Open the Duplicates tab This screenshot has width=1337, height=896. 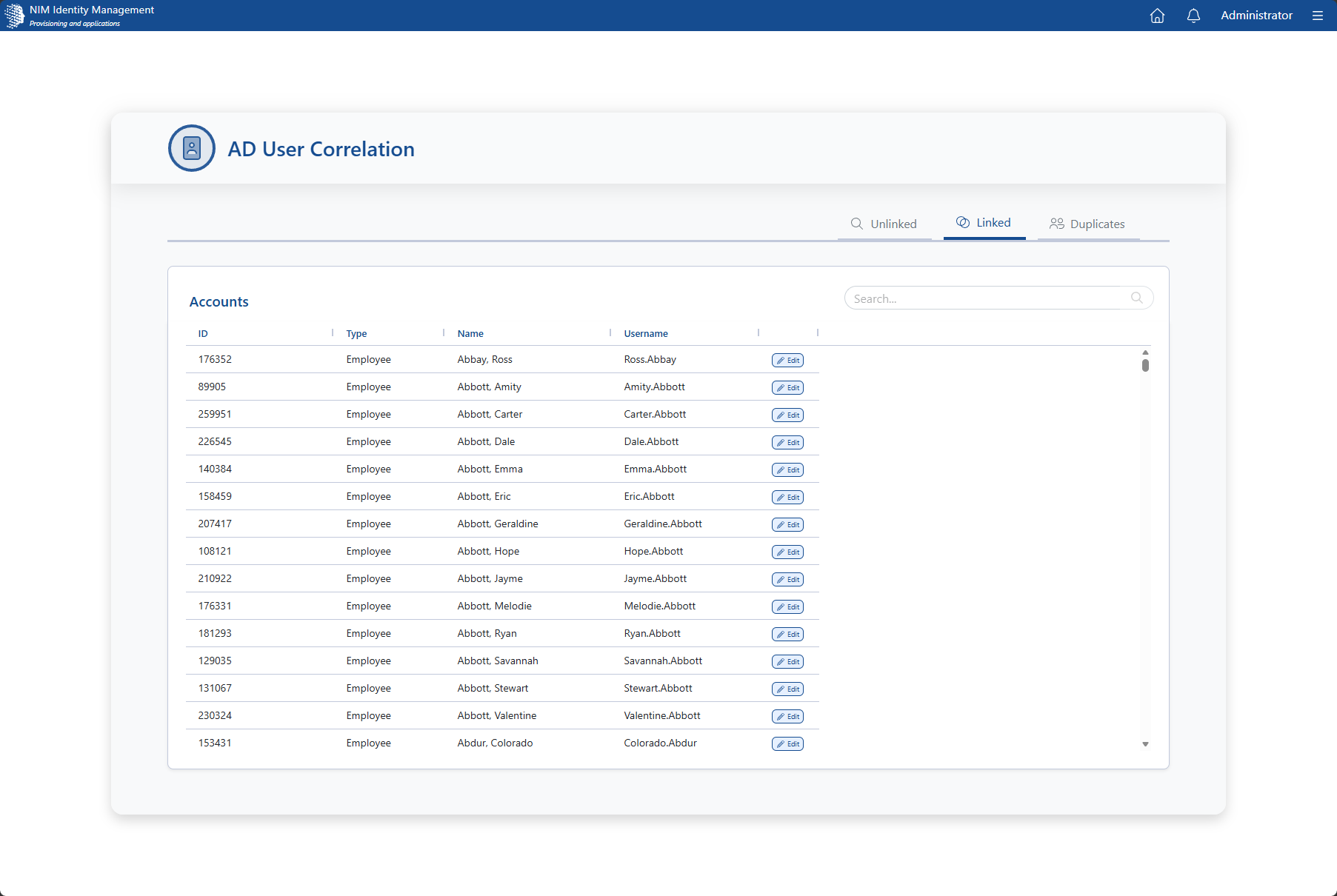[1087, 224]
